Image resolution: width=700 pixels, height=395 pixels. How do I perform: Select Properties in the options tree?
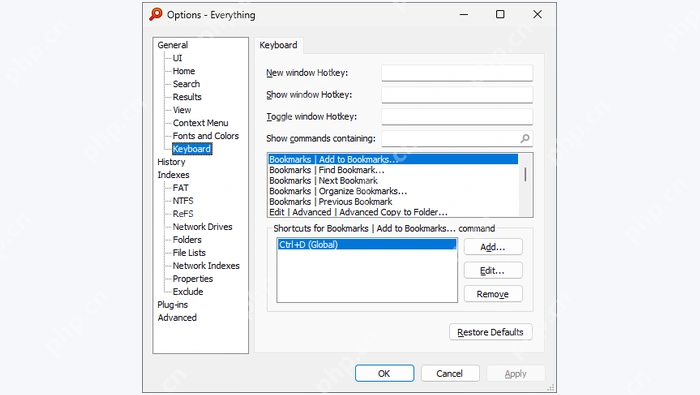coord(192,278)
